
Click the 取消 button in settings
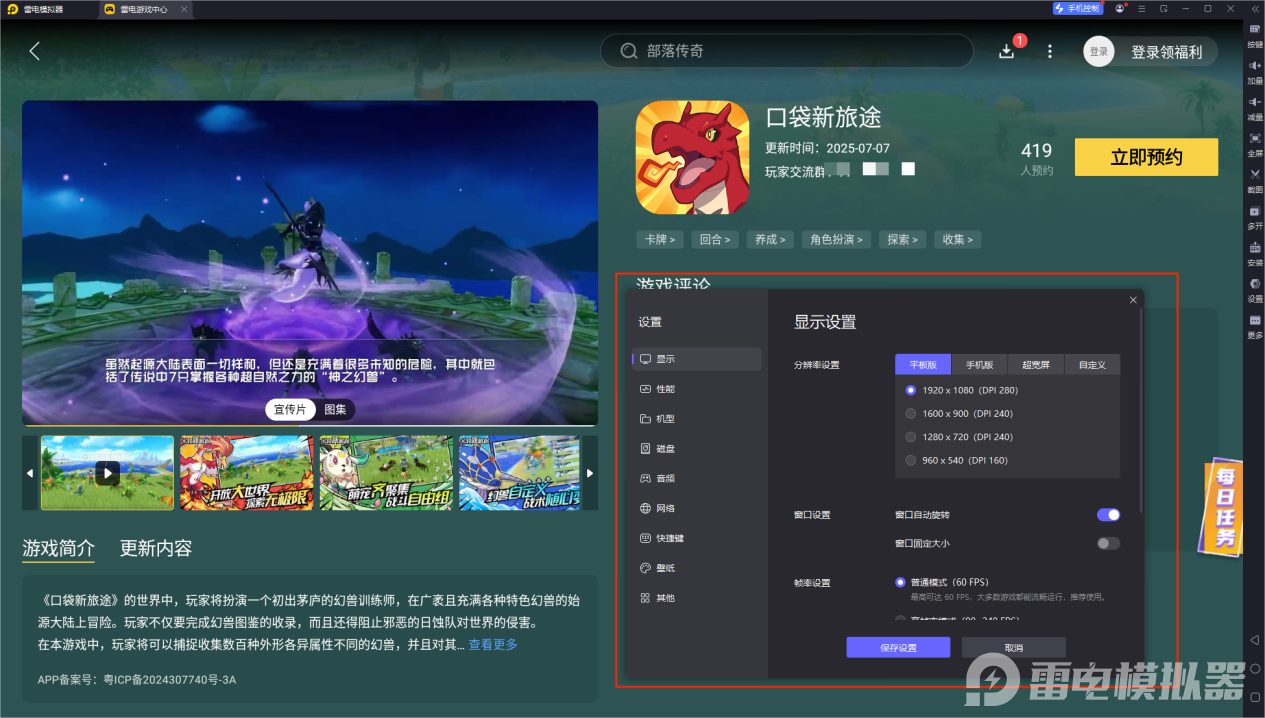pyautogui.click(x=1014, y=647)
